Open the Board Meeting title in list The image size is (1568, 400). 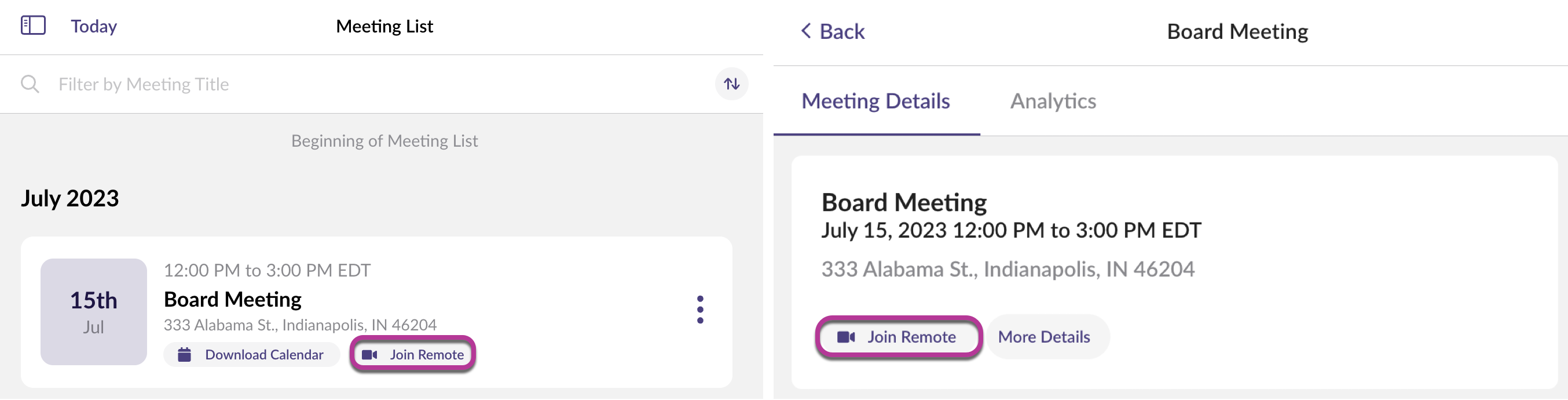coord(233,299)
